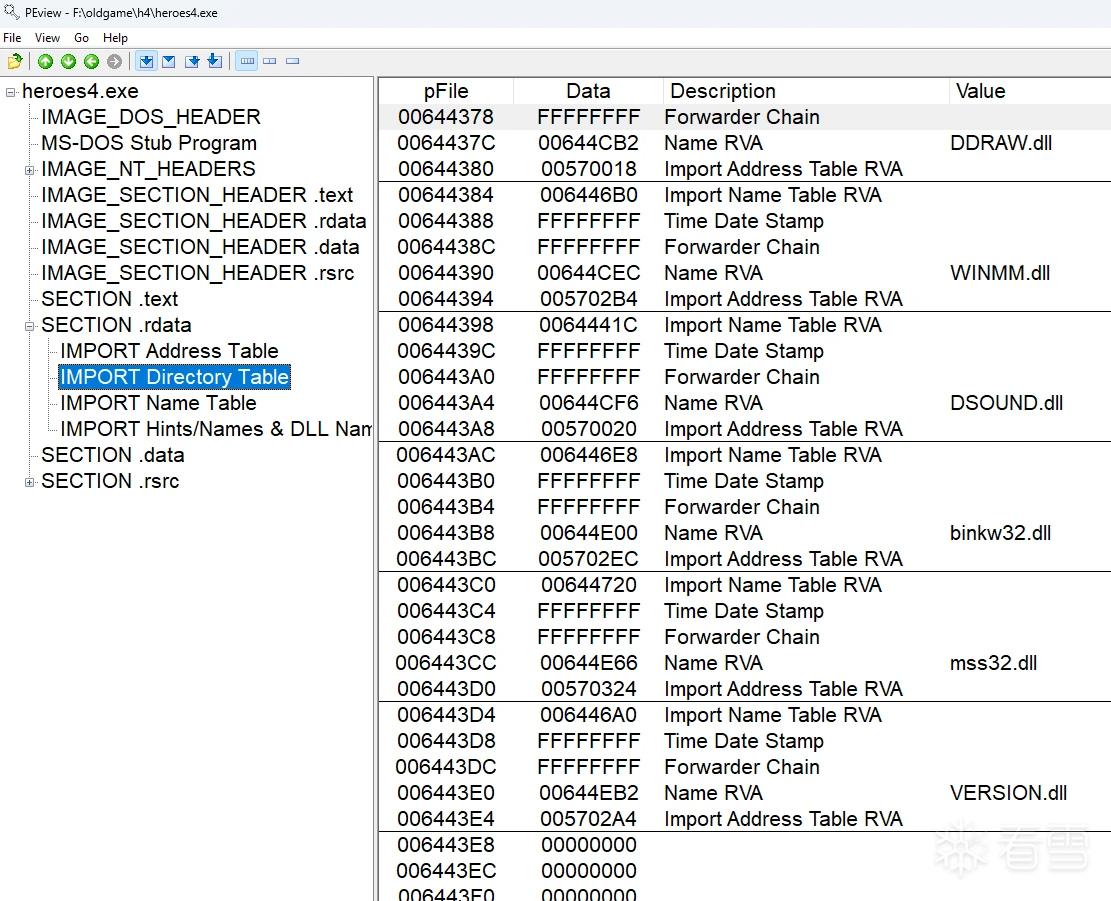Open the Go menu
Image resolution: width=1111 pixels, height=901 pixels.
[x=81, y=38]
